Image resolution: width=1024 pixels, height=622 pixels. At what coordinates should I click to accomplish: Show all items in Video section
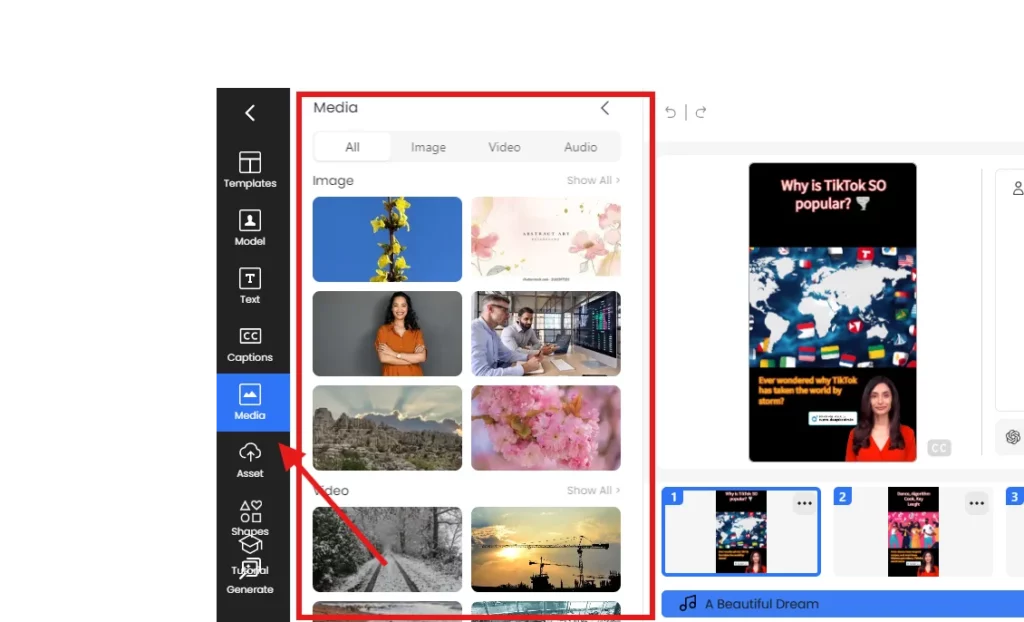tap(594, 490)
